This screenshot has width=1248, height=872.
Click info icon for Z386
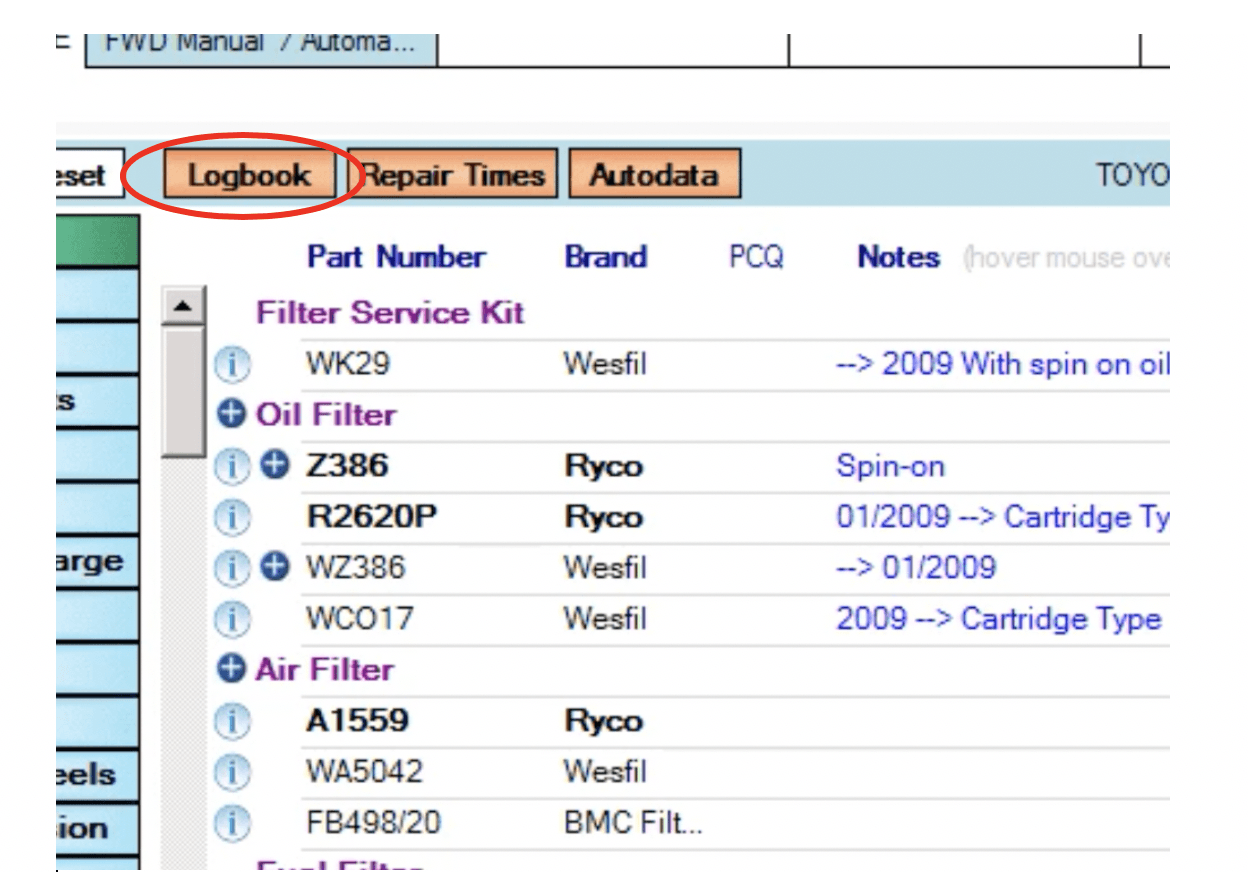tap(232, 467)
